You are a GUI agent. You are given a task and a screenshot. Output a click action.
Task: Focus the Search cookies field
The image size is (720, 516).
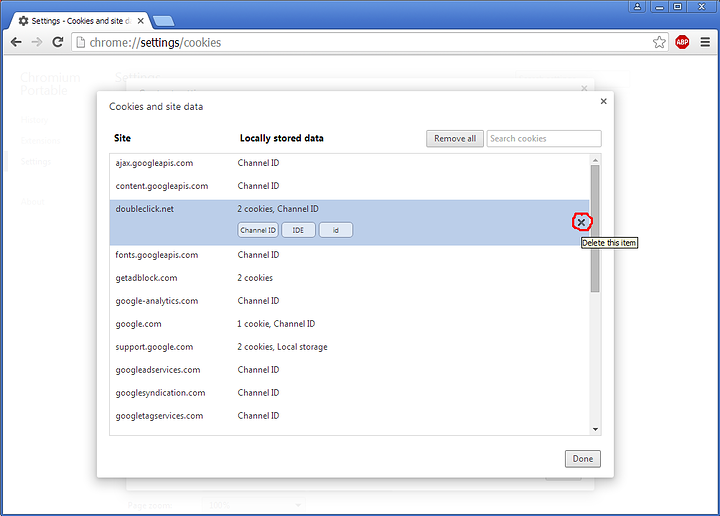[544, 139]
